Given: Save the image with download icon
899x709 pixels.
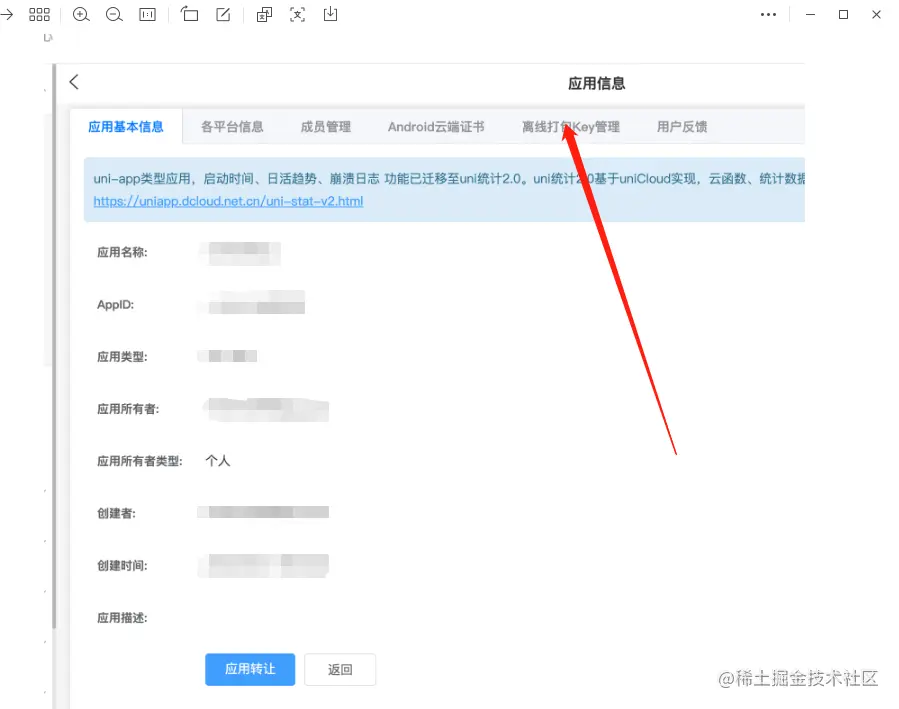Looking at the screenshot, I should click(331, 14).
